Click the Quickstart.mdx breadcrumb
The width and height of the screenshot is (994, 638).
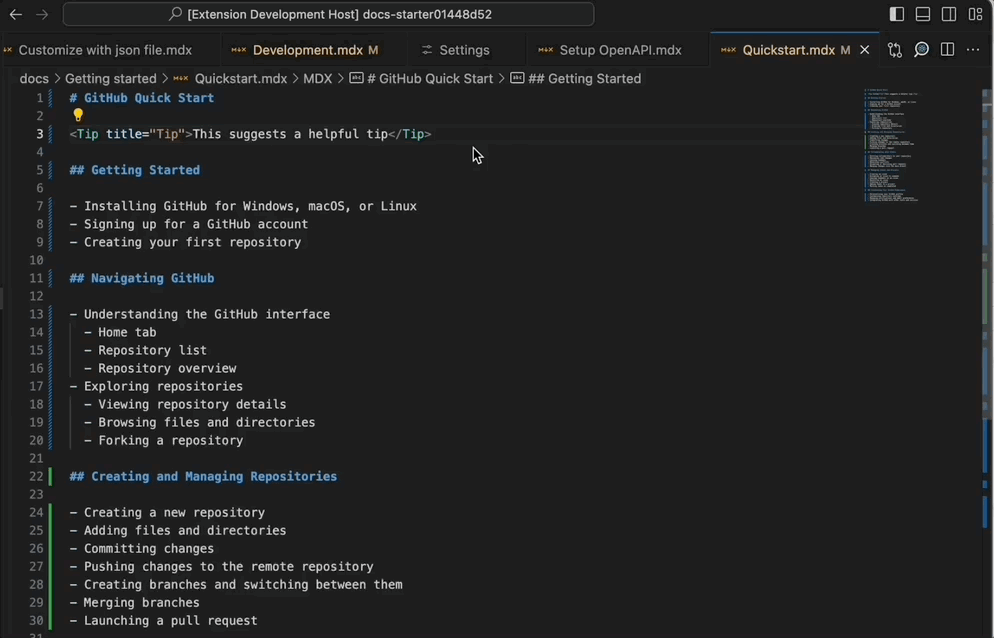pyautogui.click(x=240, y=79)
